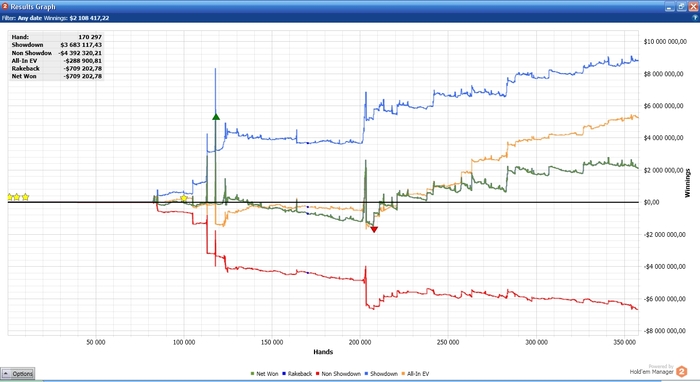Click the Winnings $2 108 417,22 value
The height and width of the screenshot is (382, 700).
pos(89,18)
